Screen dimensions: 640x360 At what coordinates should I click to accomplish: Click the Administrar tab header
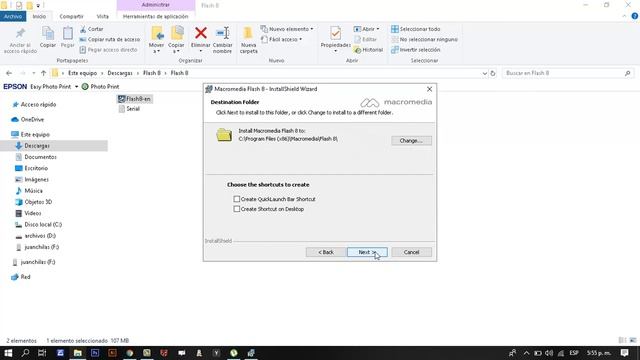(x=156, y=5)
